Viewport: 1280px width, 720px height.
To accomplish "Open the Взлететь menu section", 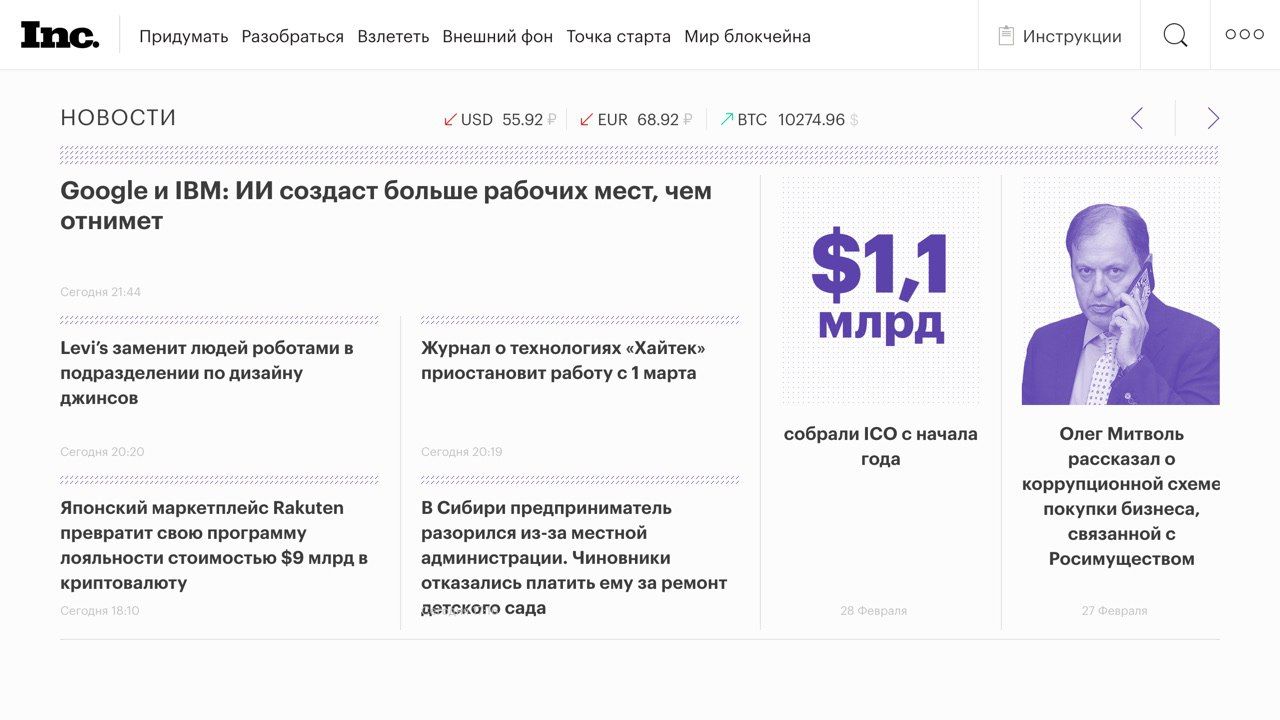I will [393, 37].
